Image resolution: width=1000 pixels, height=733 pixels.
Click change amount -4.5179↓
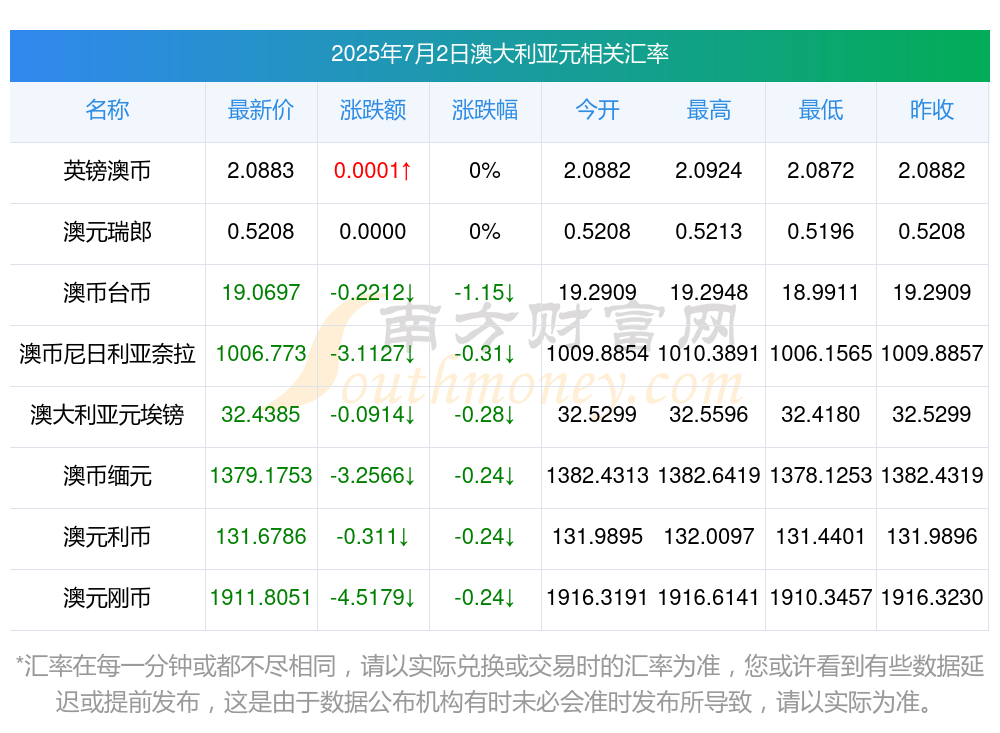[373, 598]
